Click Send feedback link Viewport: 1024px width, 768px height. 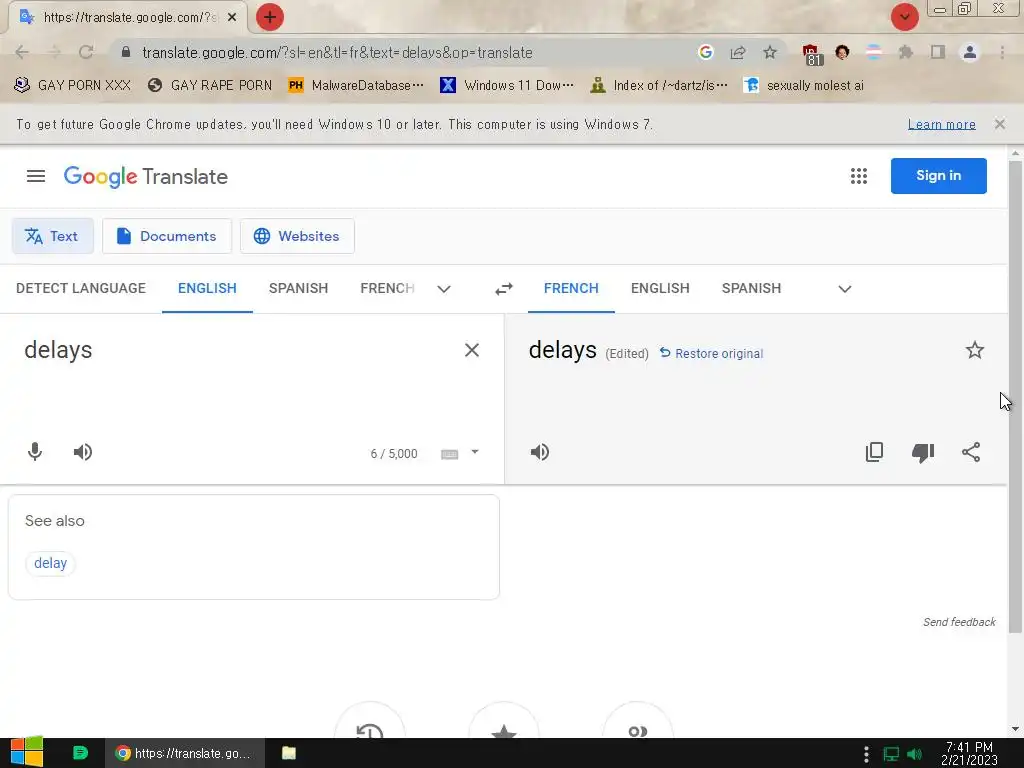(x=959, y=622)
